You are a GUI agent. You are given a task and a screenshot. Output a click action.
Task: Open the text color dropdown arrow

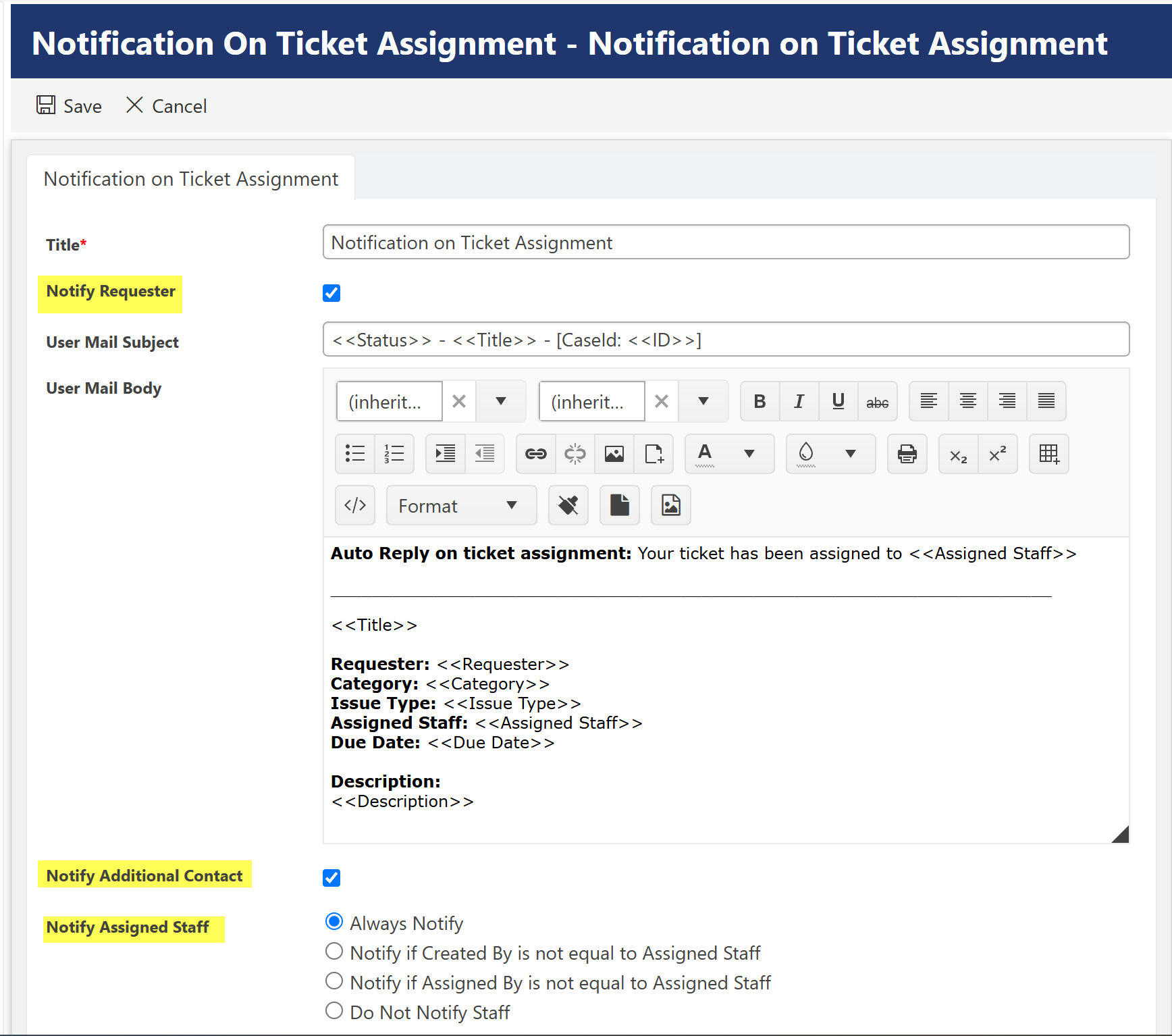click(749, 454)
